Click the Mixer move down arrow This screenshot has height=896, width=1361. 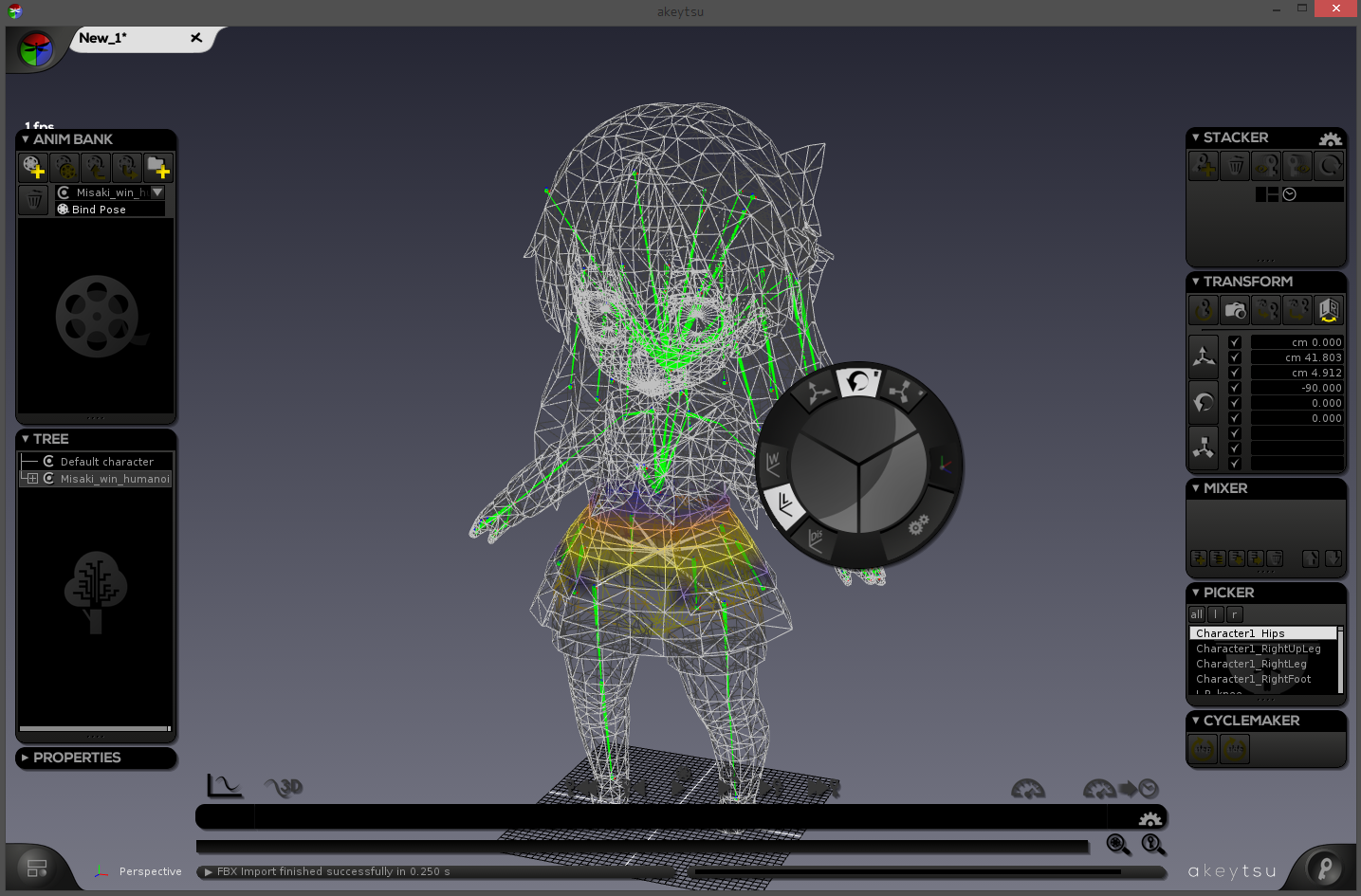pos(1333,558)
